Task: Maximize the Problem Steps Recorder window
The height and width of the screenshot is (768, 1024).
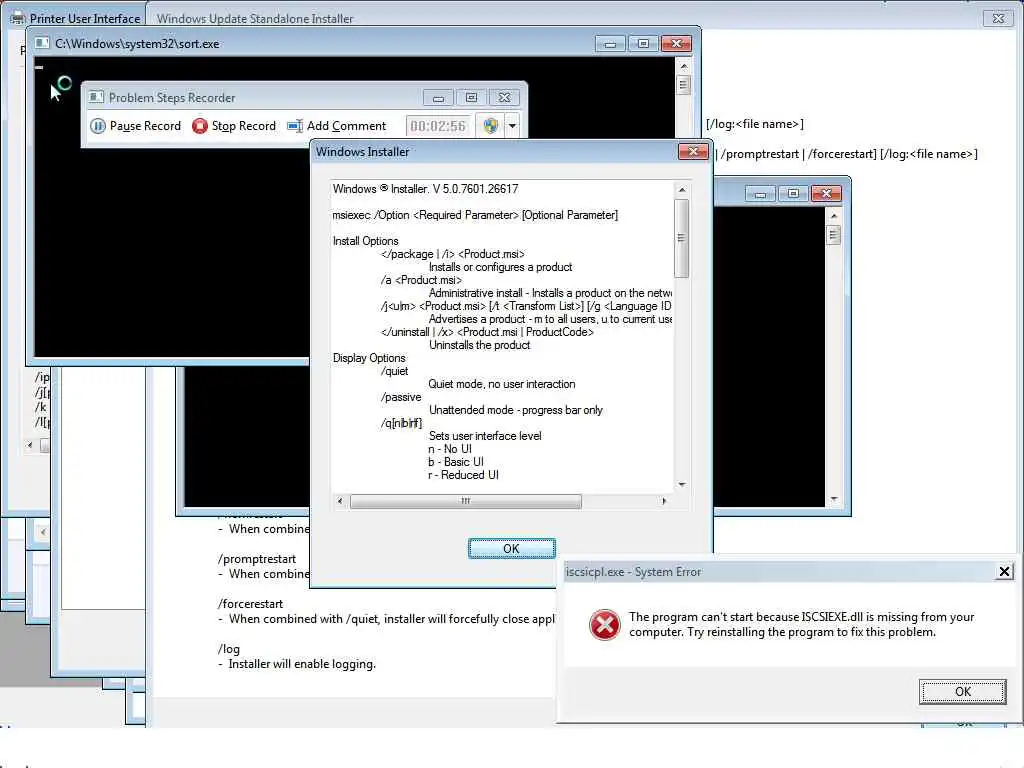Action: pos(472,98)
